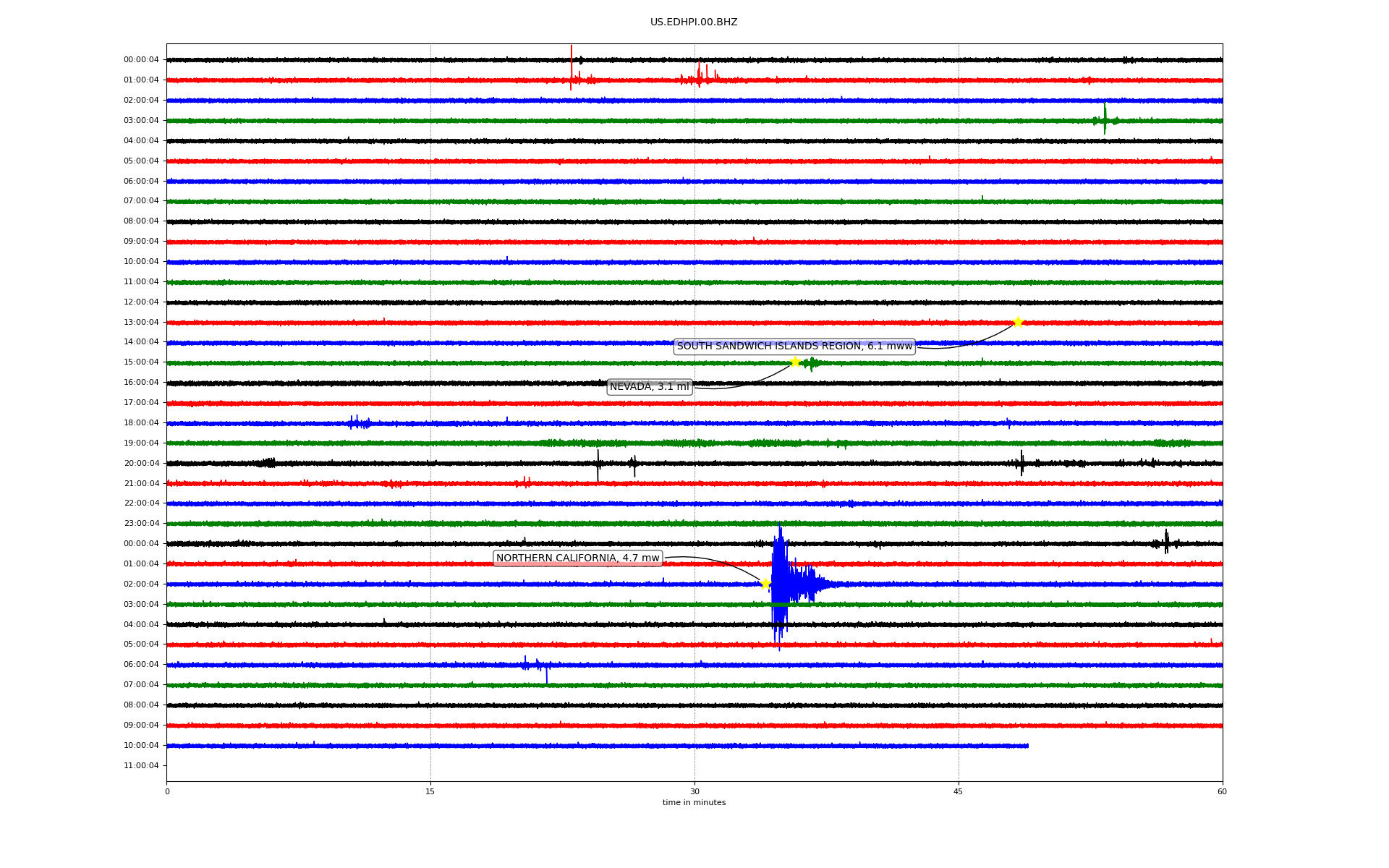The height and width of the screenshot is (868, 1389).
Task: Click the yellow star marker on the 13:00:04 trace
Action: point(1018,322)
